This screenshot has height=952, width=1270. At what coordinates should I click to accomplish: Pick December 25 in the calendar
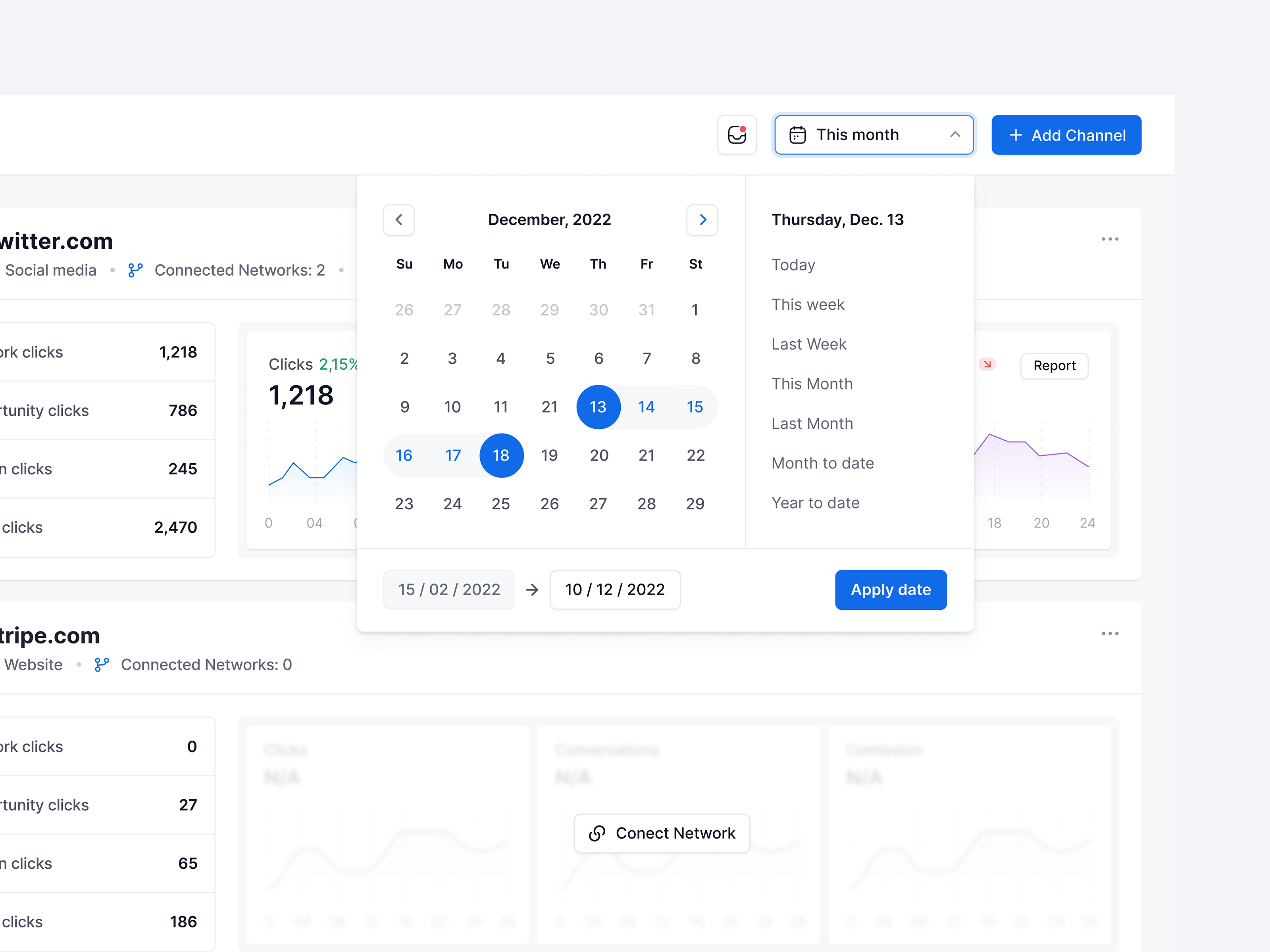tap(500, 504)
